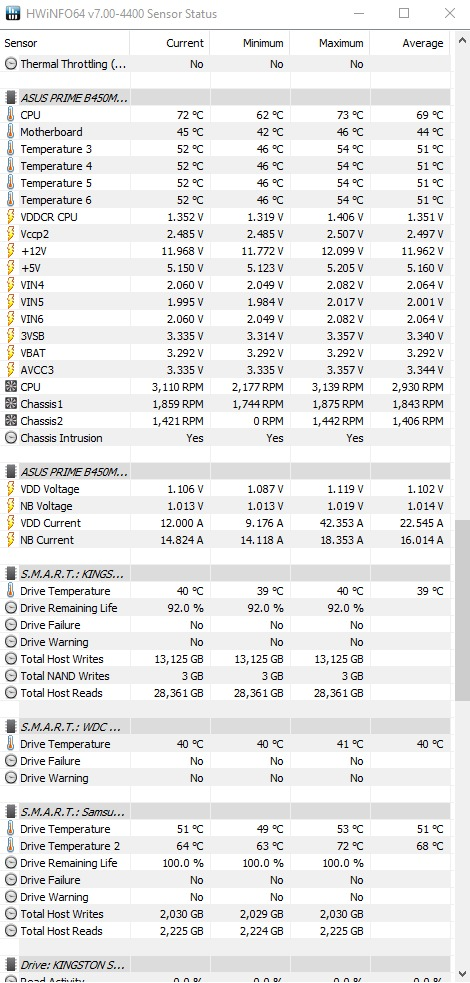
Task: Click the HWiNFO64 title bar app icon
Action: pos(12,13)
